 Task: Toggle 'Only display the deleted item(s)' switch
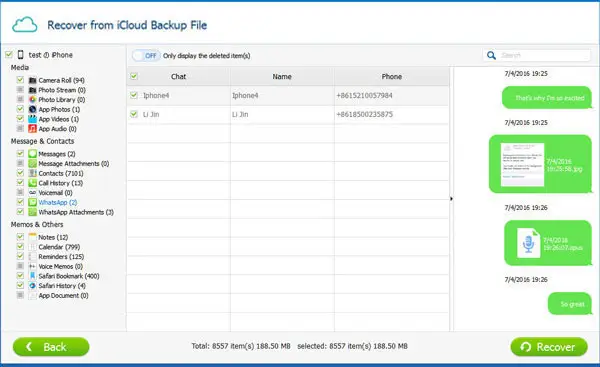point(146,56)
